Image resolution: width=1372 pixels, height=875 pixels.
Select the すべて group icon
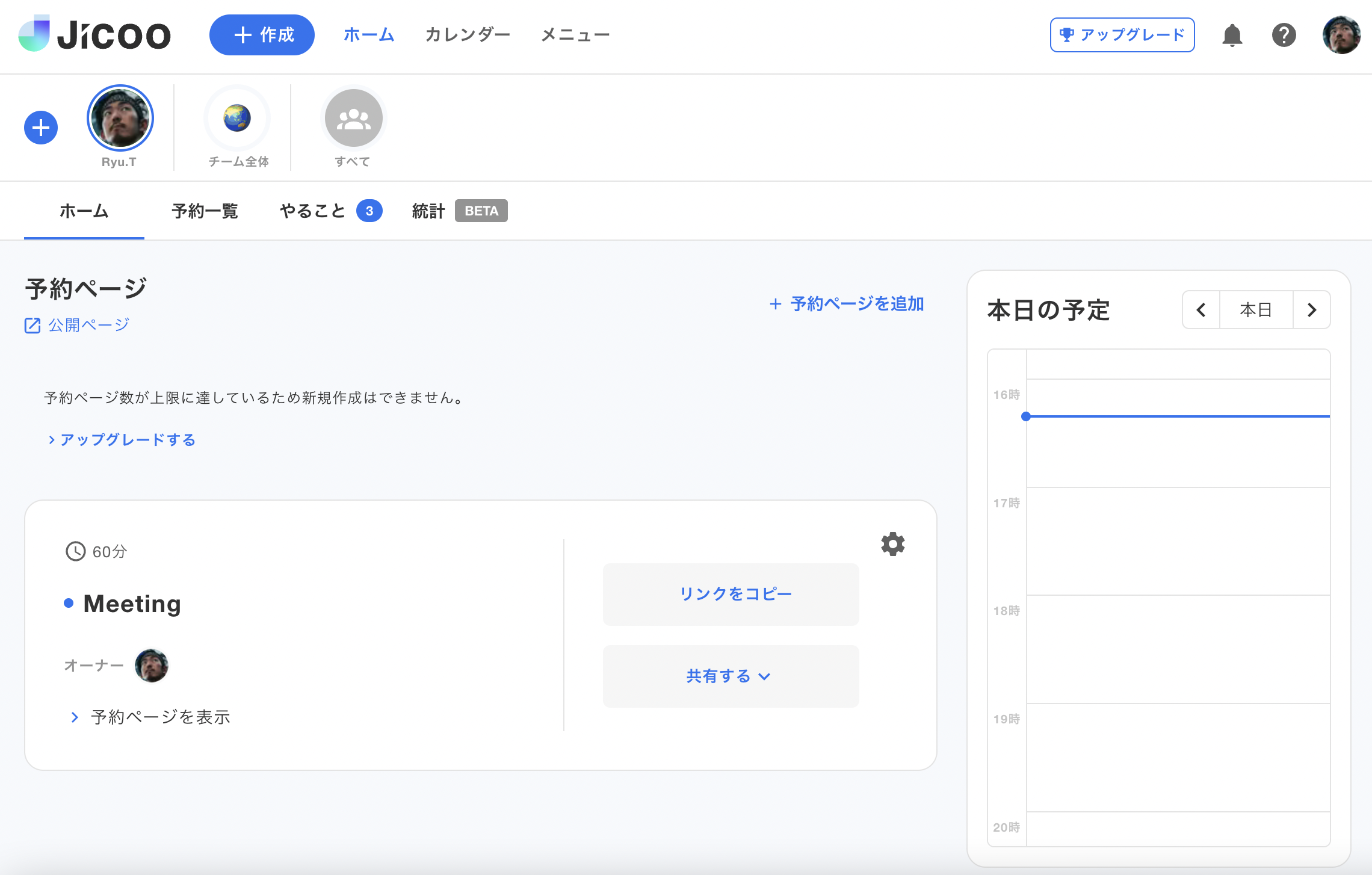(x=353, y=118)
